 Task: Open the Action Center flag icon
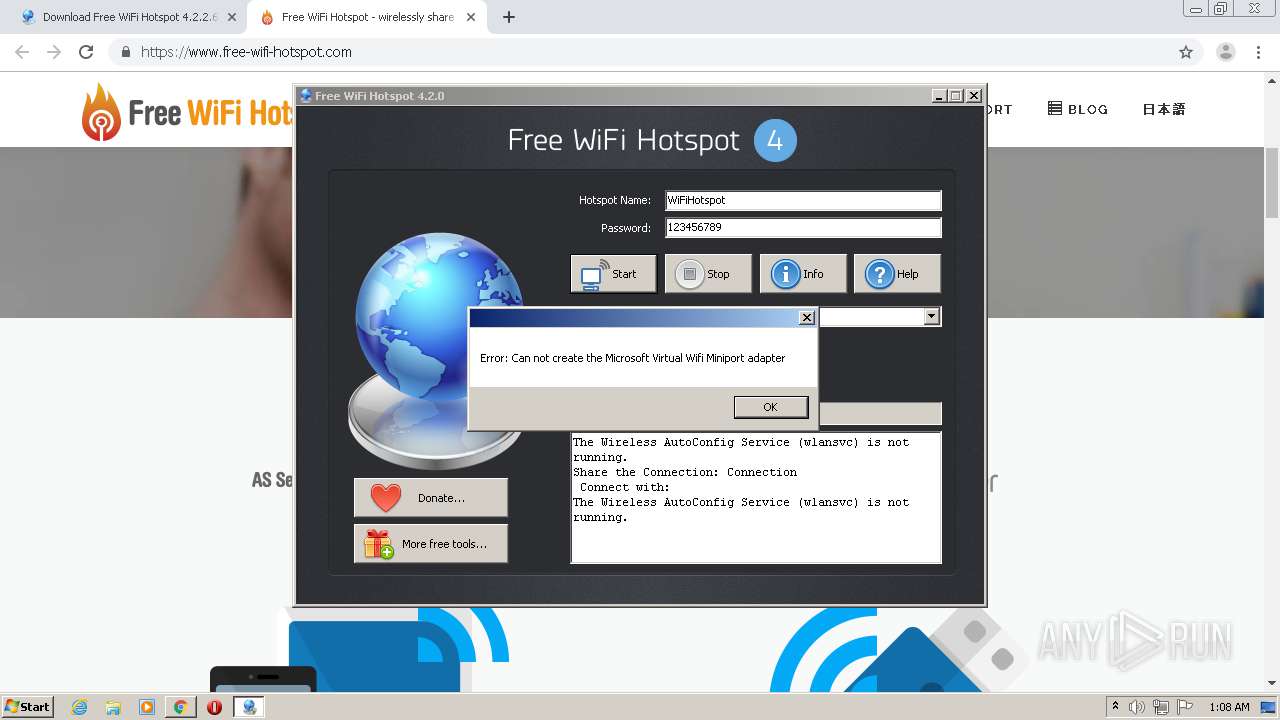(1185, 707)
